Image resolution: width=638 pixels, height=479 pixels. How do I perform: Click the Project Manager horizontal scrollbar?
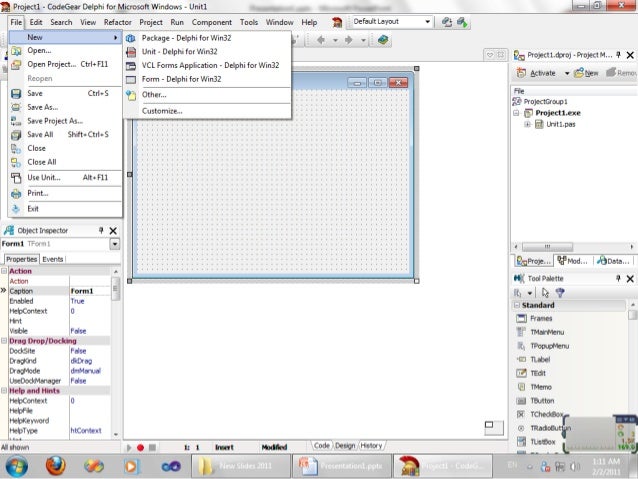pos(547,247)
